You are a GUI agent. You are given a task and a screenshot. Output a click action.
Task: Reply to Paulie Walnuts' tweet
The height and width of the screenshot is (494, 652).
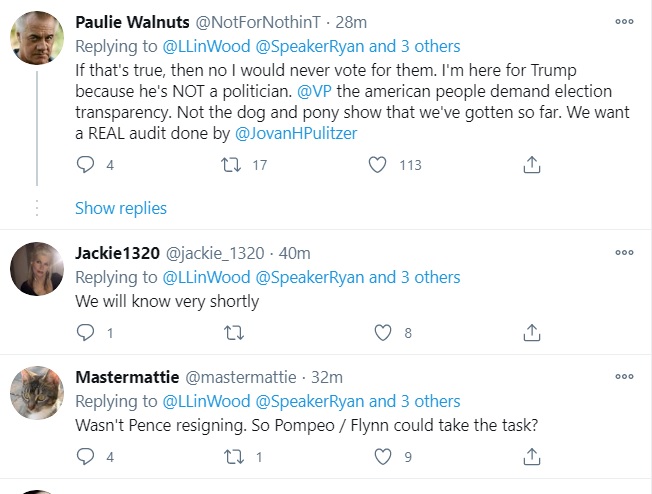[85, 165]
